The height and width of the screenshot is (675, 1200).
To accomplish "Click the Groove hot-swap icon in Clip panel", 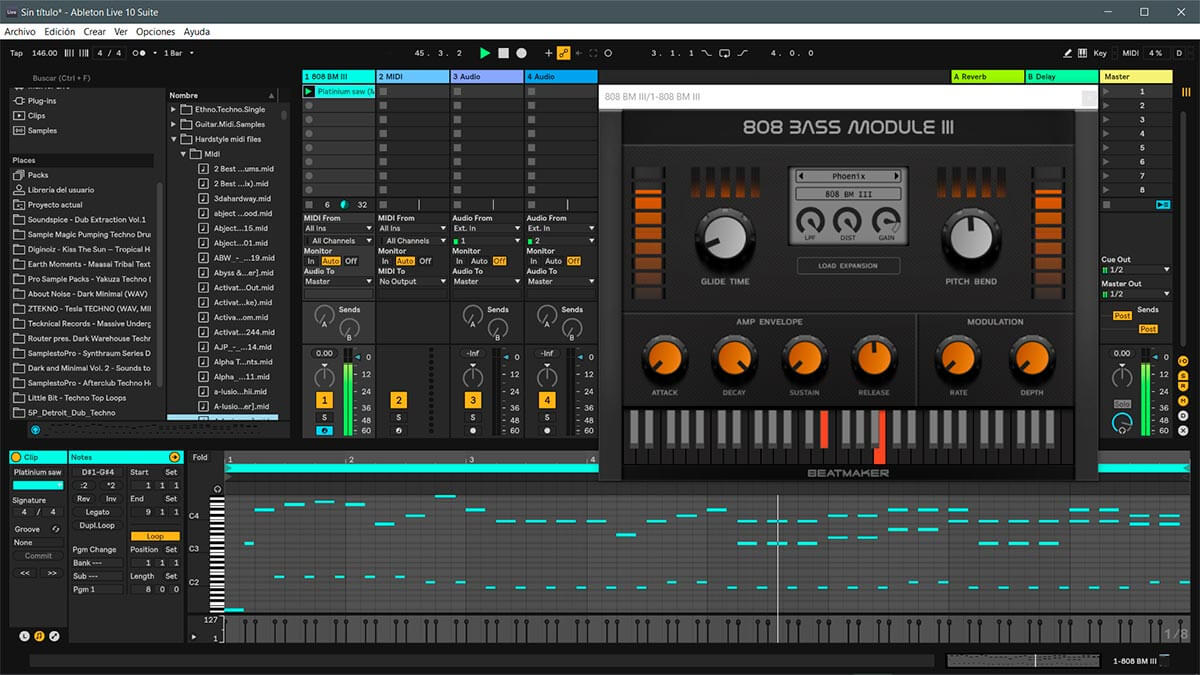I will [56, 529].
